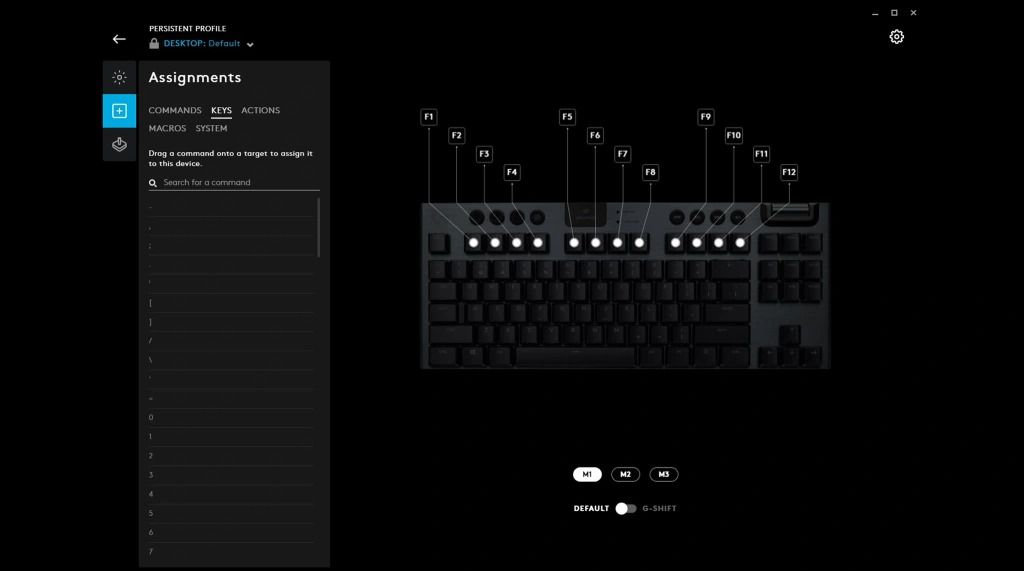Select the F1 key marker on keyboard

pyautogui.click(x=473, y=243)
